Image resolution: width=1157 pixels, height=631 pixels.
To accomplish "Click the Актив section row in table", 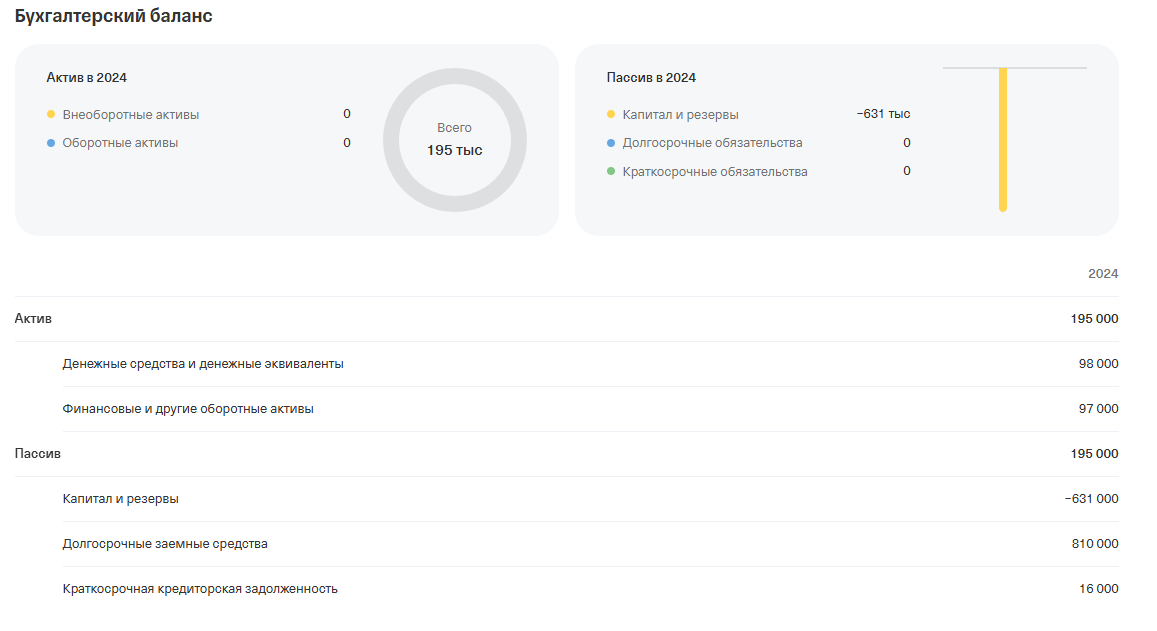I will (x=34, y=319).
